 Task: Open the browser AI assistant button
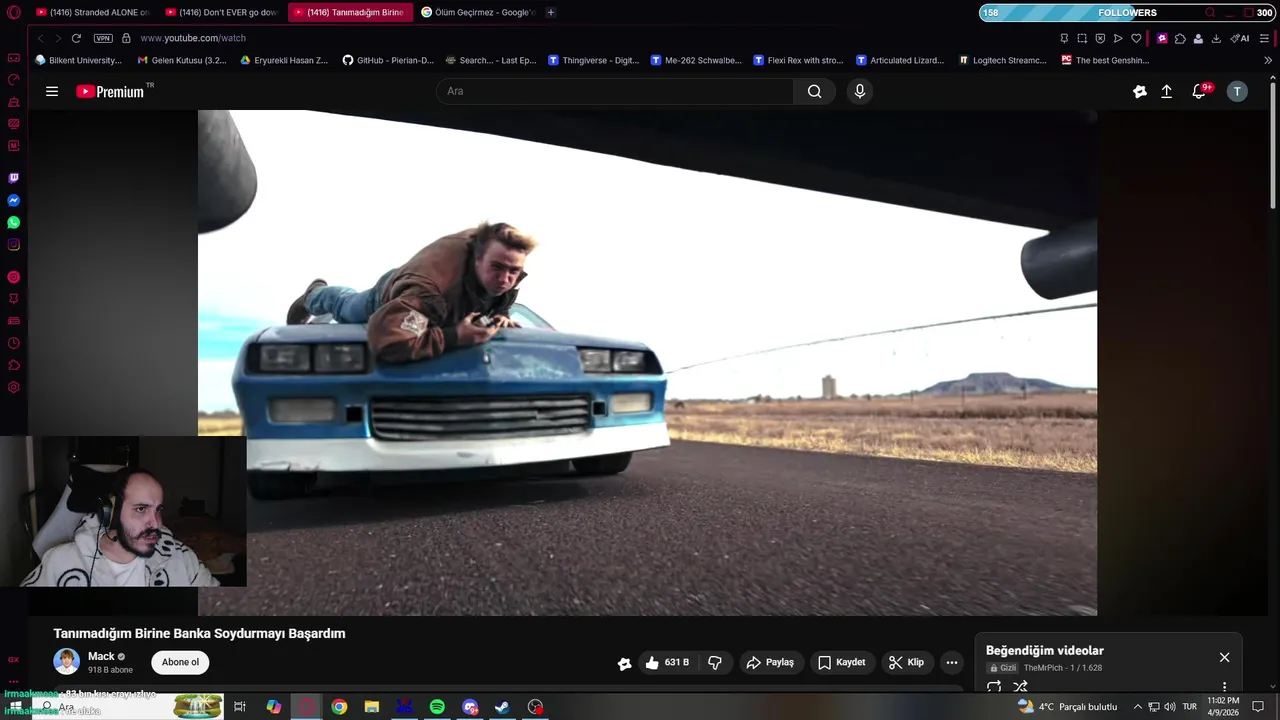[1240, 38]
